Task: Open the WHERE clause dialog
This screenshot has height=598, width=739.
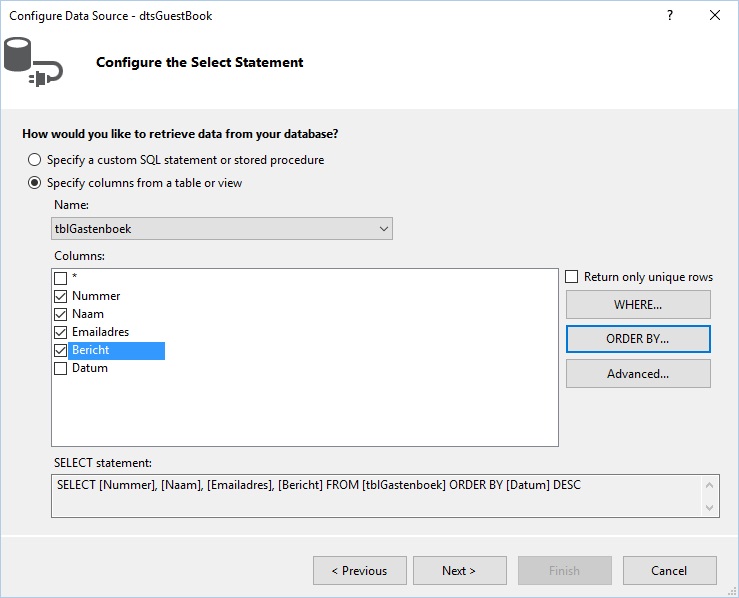Action: 638,304
